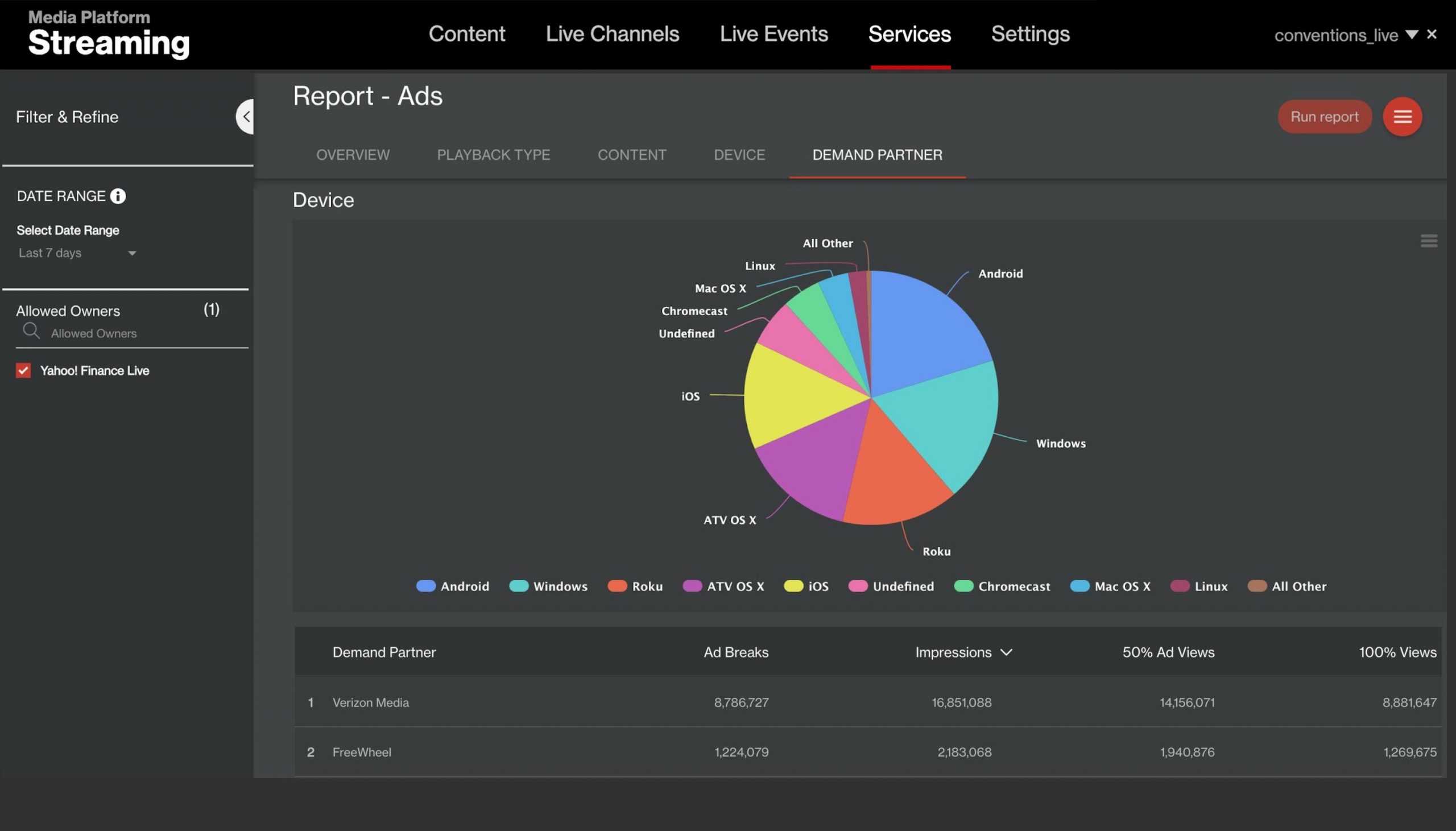Switch to the Overview tab
1456x831 pixels.
(x=353, y=155)
